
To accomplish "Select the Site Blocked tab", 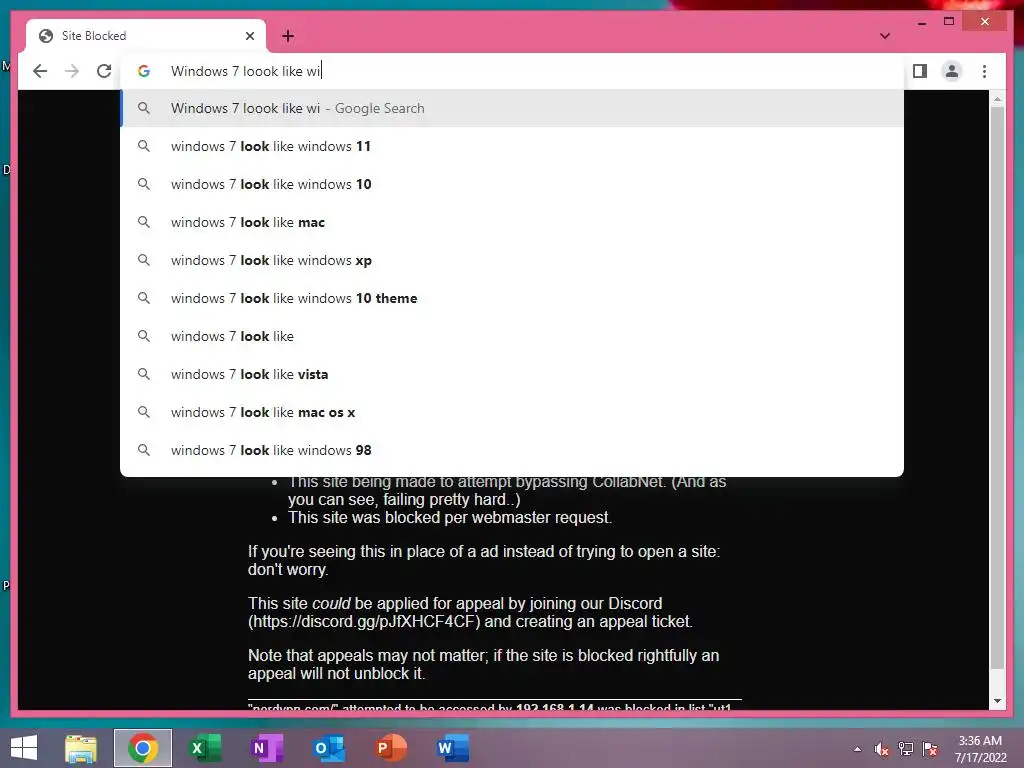I will (146, 36).
